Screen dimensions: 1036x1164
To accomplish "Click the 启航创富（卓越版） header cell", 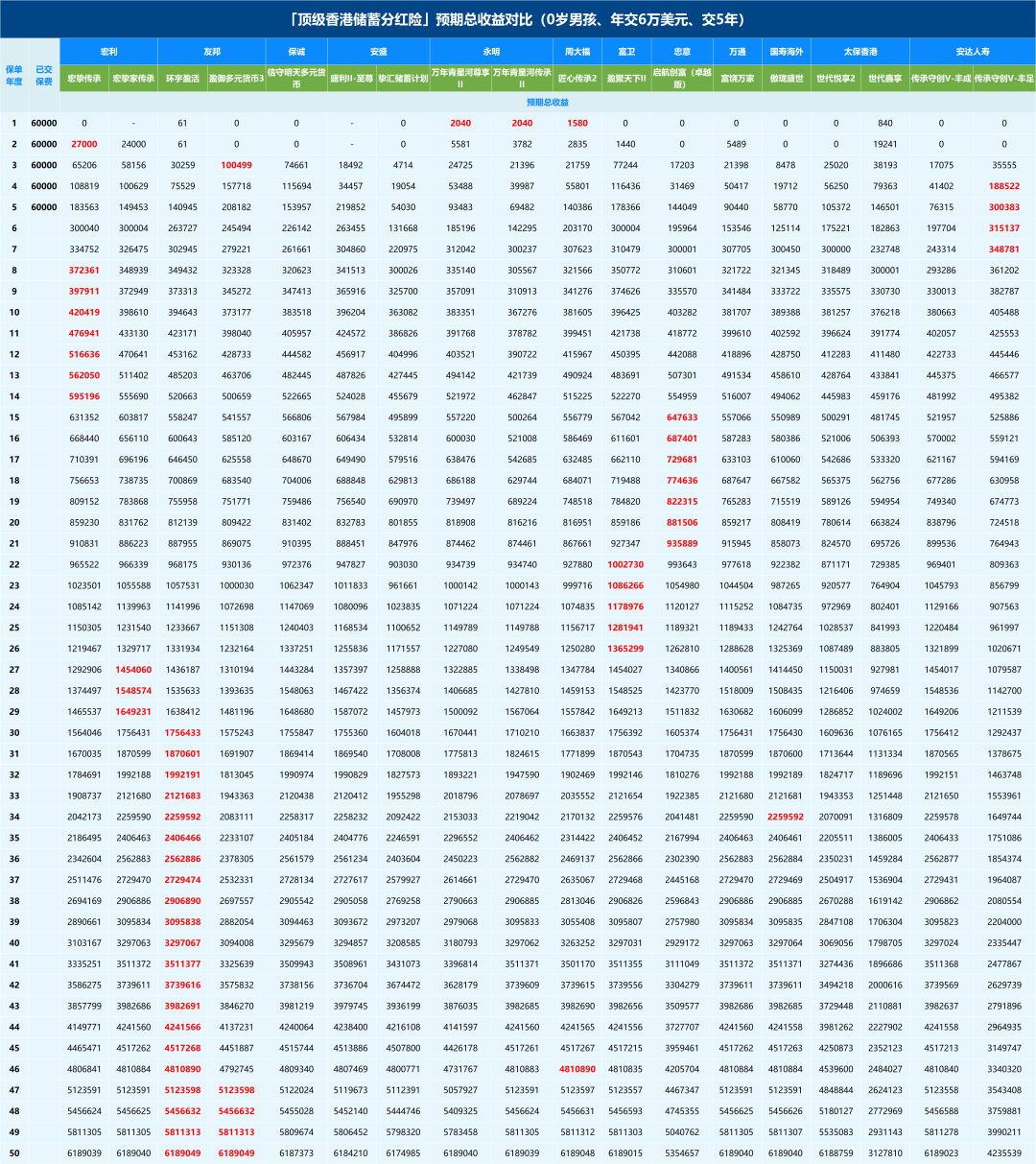I will pyautogui.click(x=682, y=78).
